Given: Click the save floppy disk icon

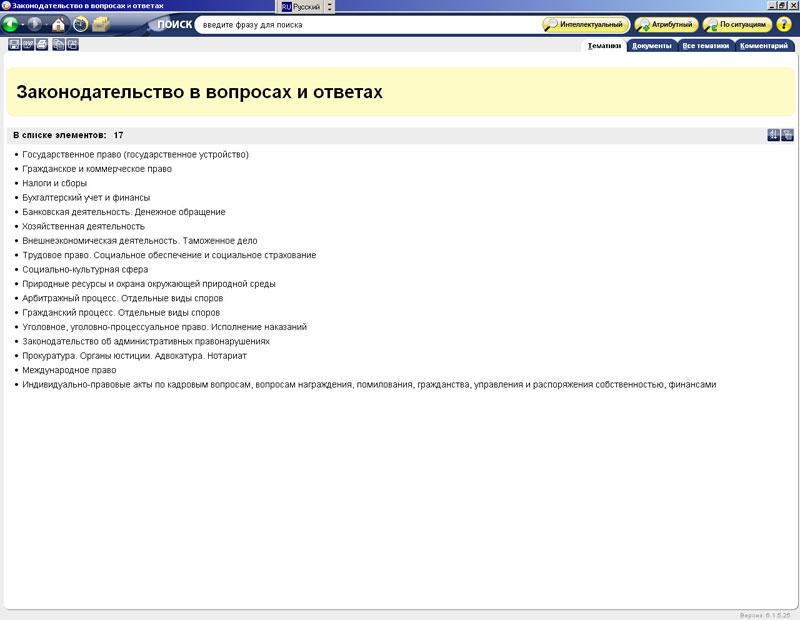Looking at the screenshot, I should (14, 45).
